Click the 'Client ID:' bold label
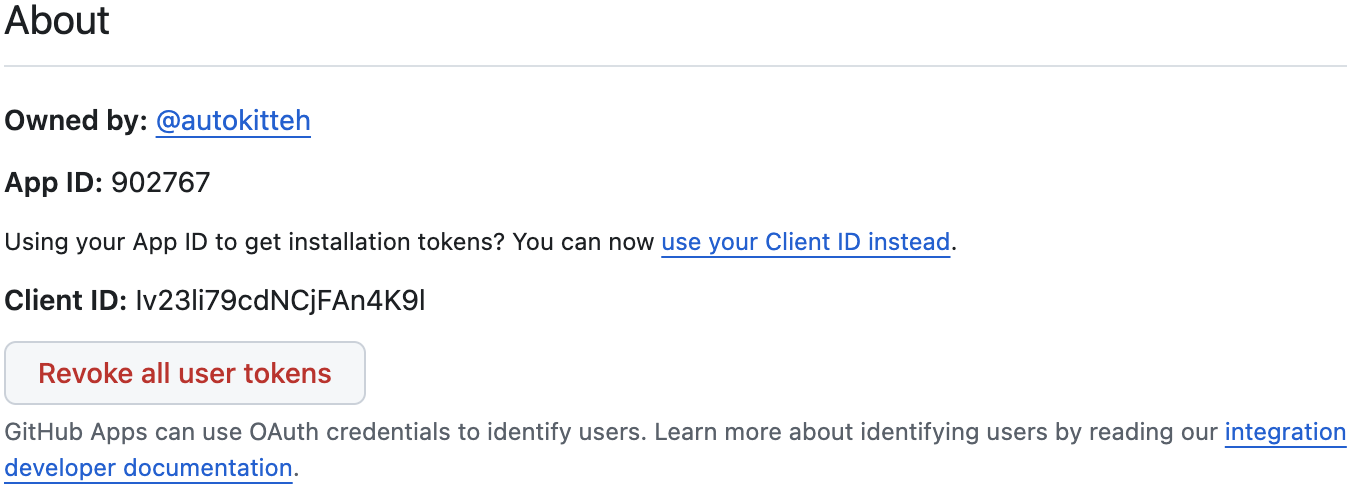The image size is (1351, 488). tap(66, 300)
